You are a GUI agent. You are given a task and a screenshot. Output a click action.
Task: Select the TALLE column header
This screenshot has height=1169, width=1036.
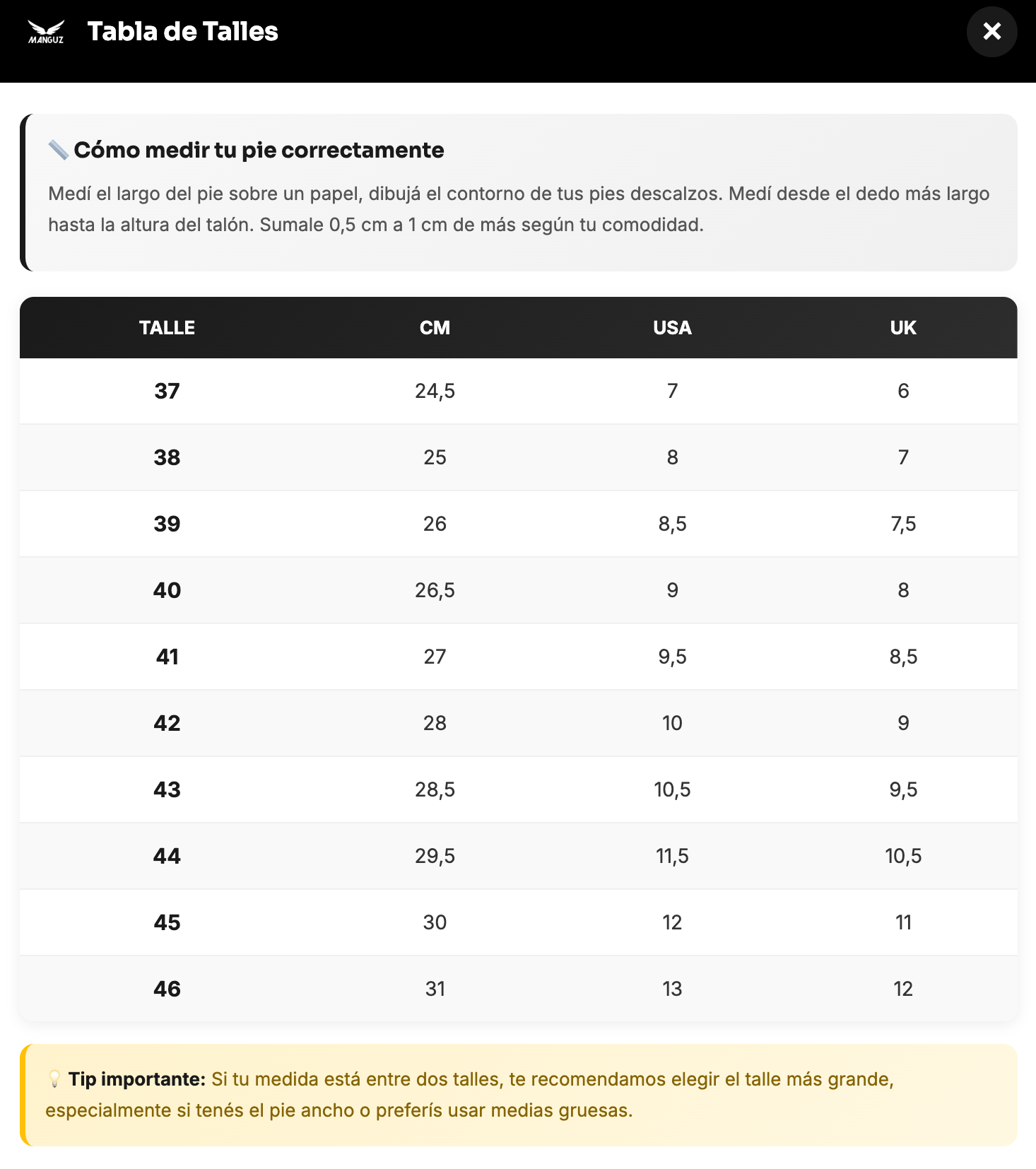click(167, 328)
